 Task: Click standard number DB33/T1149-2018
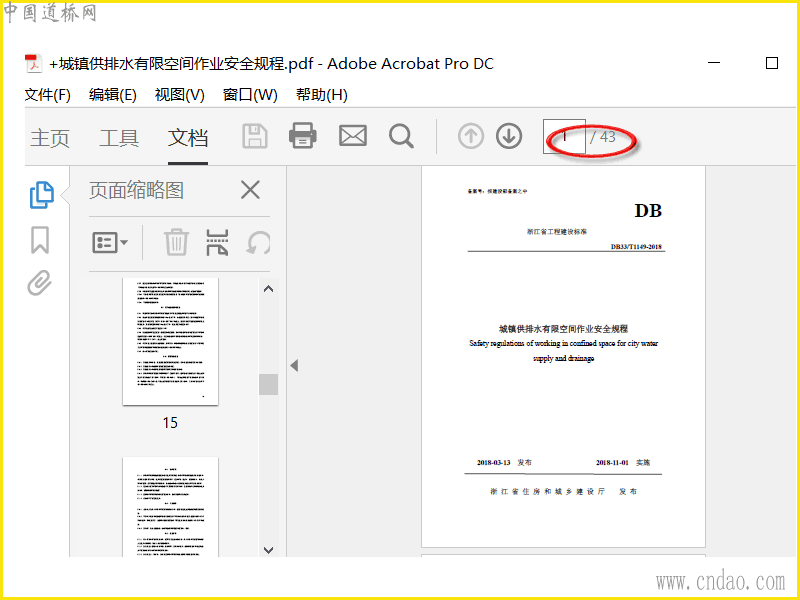tap(636, 247)
